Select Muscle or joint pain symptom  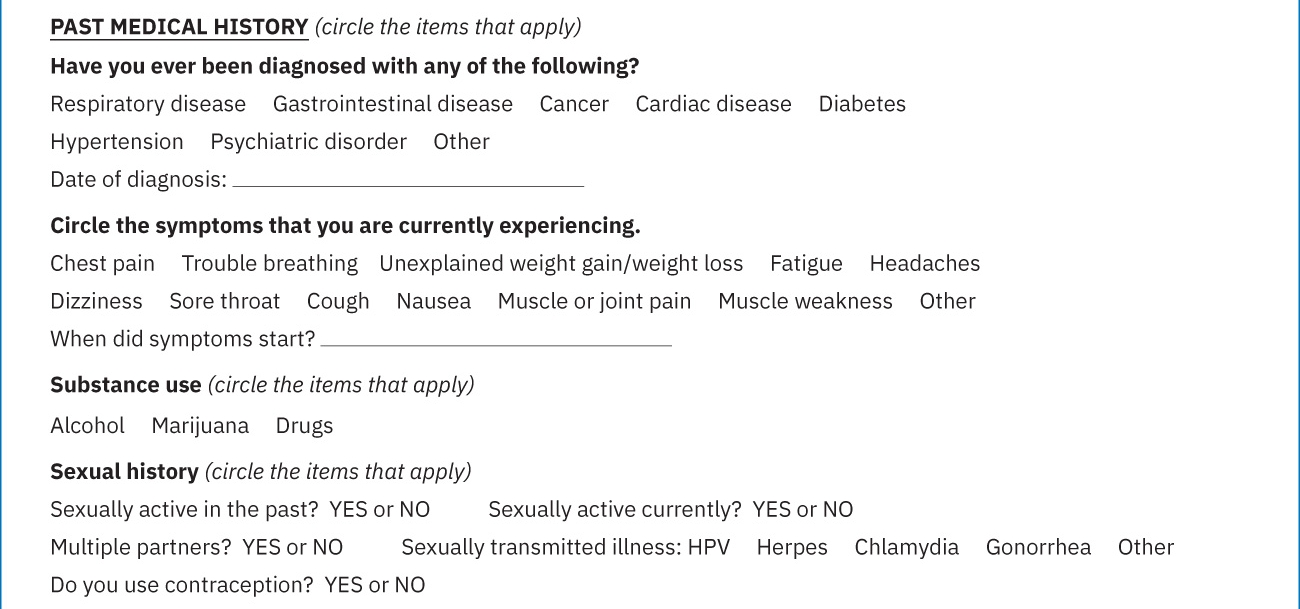tap(594, 302)
